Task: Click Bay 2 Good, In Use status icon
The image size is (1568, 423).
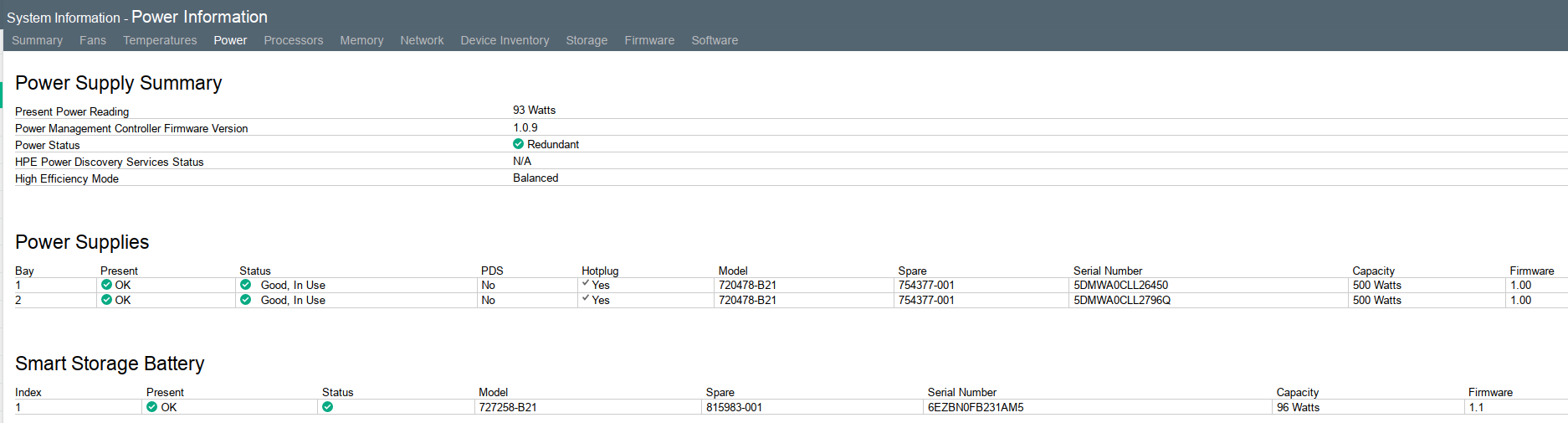Action: (245, 300)
